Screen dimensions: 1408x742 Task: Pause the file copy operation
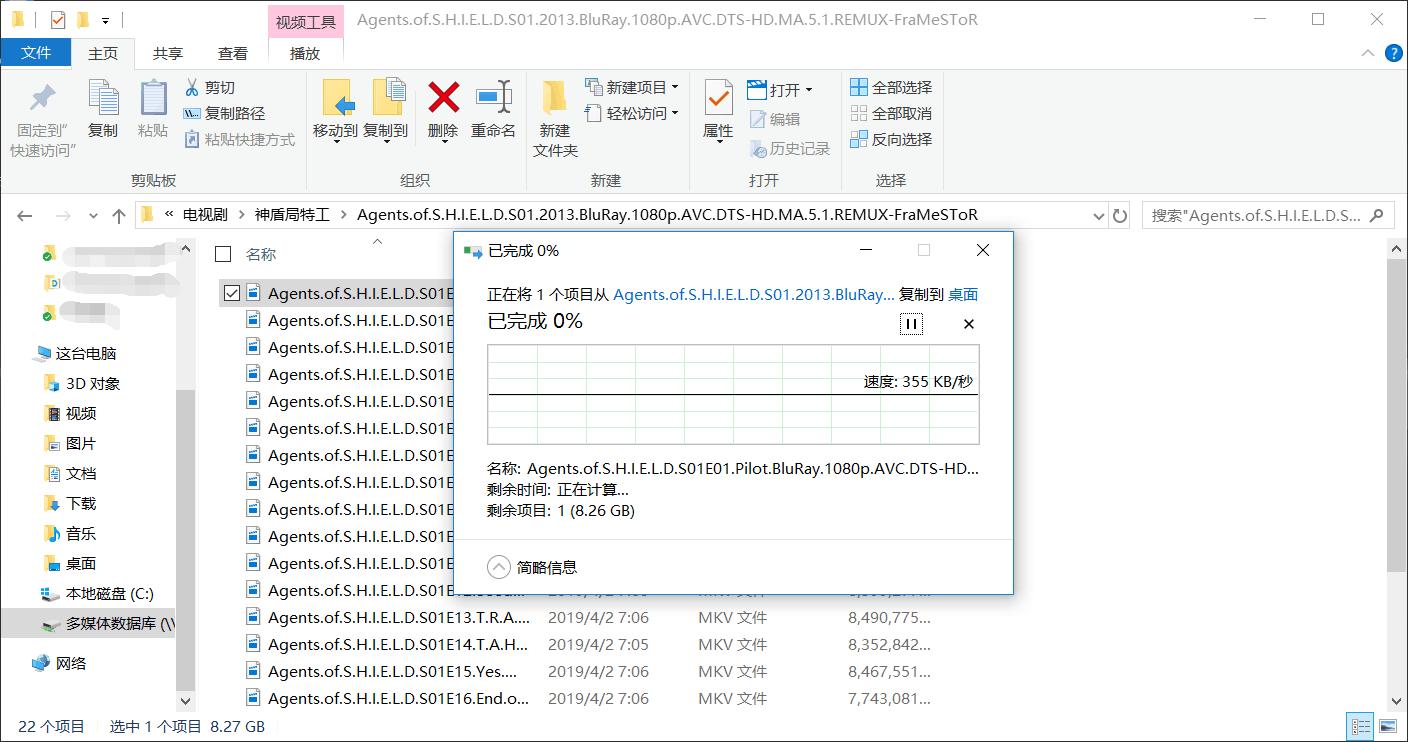coord(911,323)
